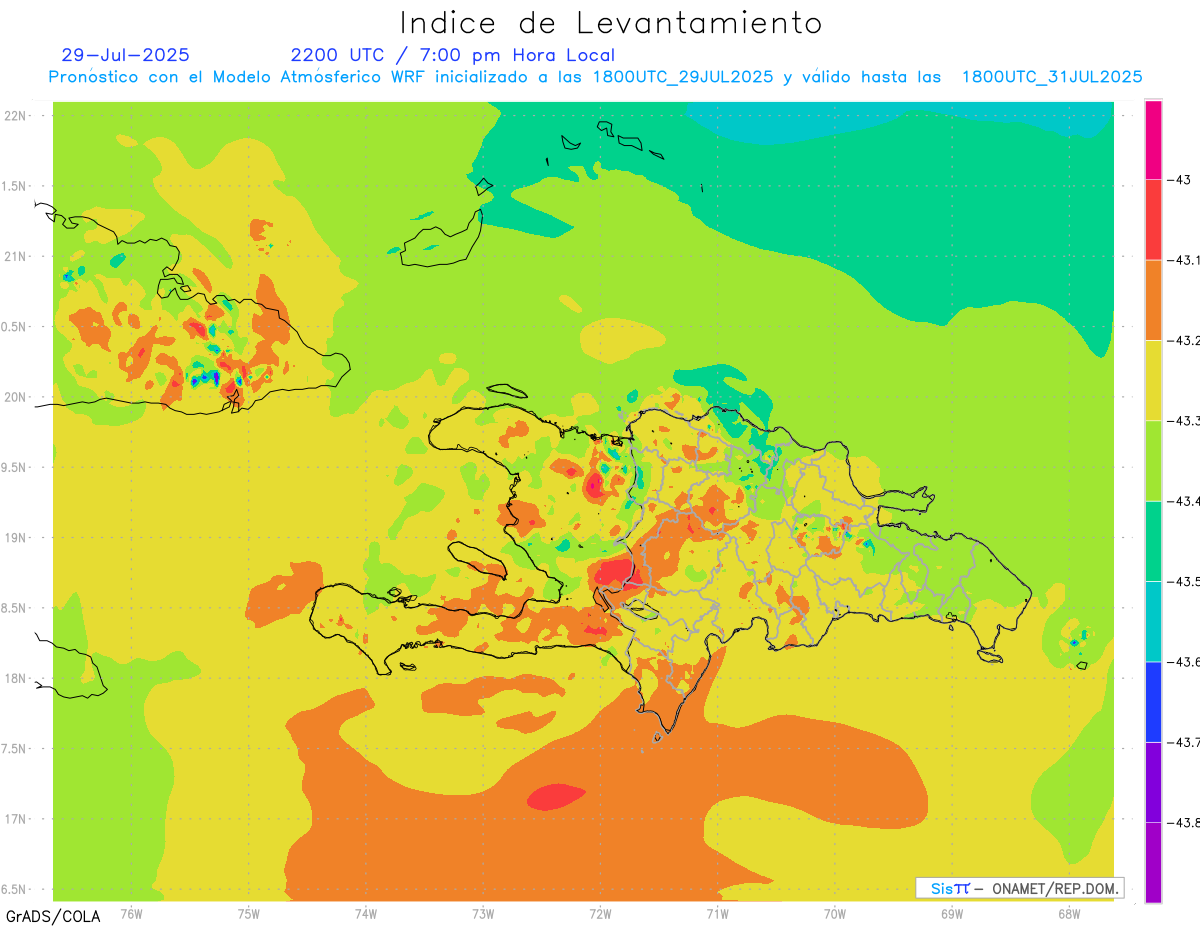
Task: Click the "75W" longitude label
Action: (x=249, y=913)
